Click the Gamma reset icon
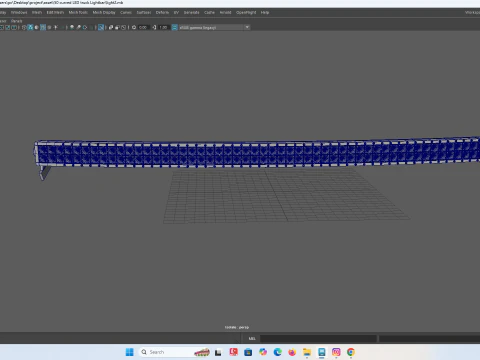This screenshot has height=360, width=480. pyautogui.click(x=154, y=27)
